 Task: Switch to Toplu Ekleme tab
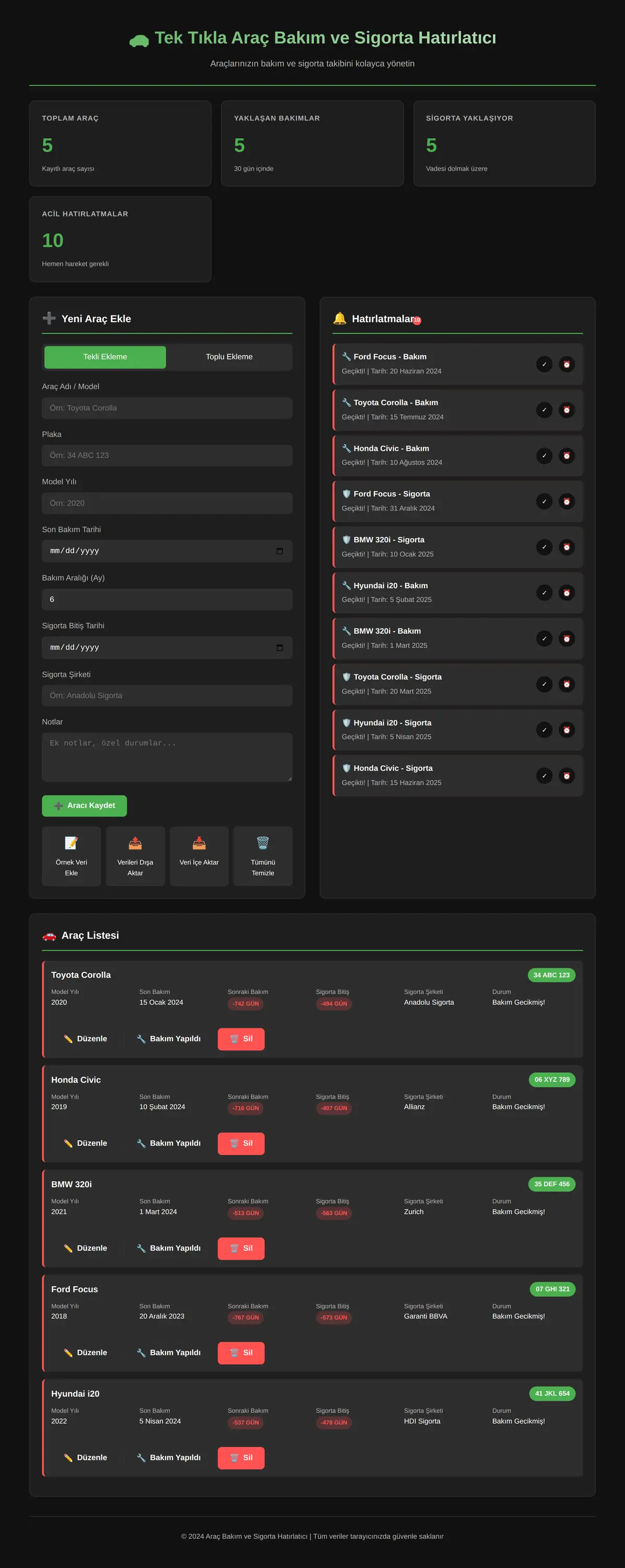click(x=229, y=357)
